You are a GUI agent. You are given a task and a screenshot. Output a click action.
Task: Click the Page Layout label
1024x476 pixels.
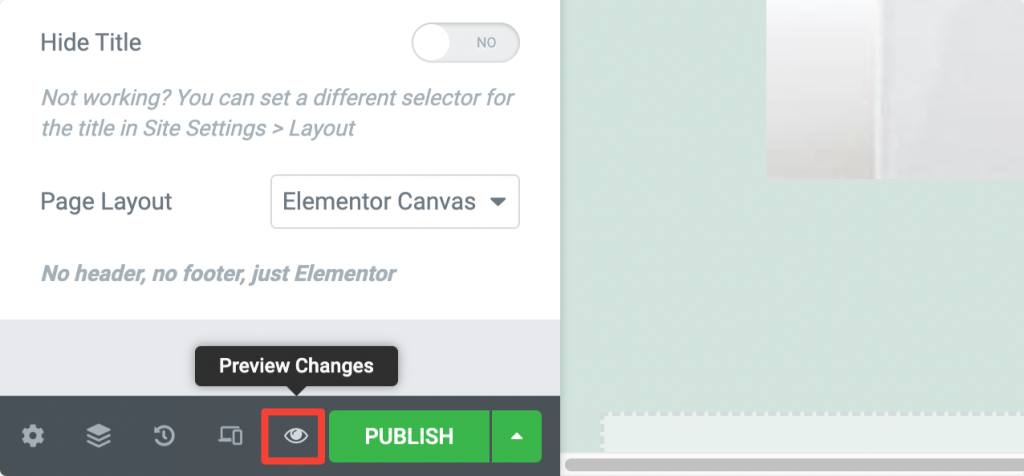[x=106, y=201]
